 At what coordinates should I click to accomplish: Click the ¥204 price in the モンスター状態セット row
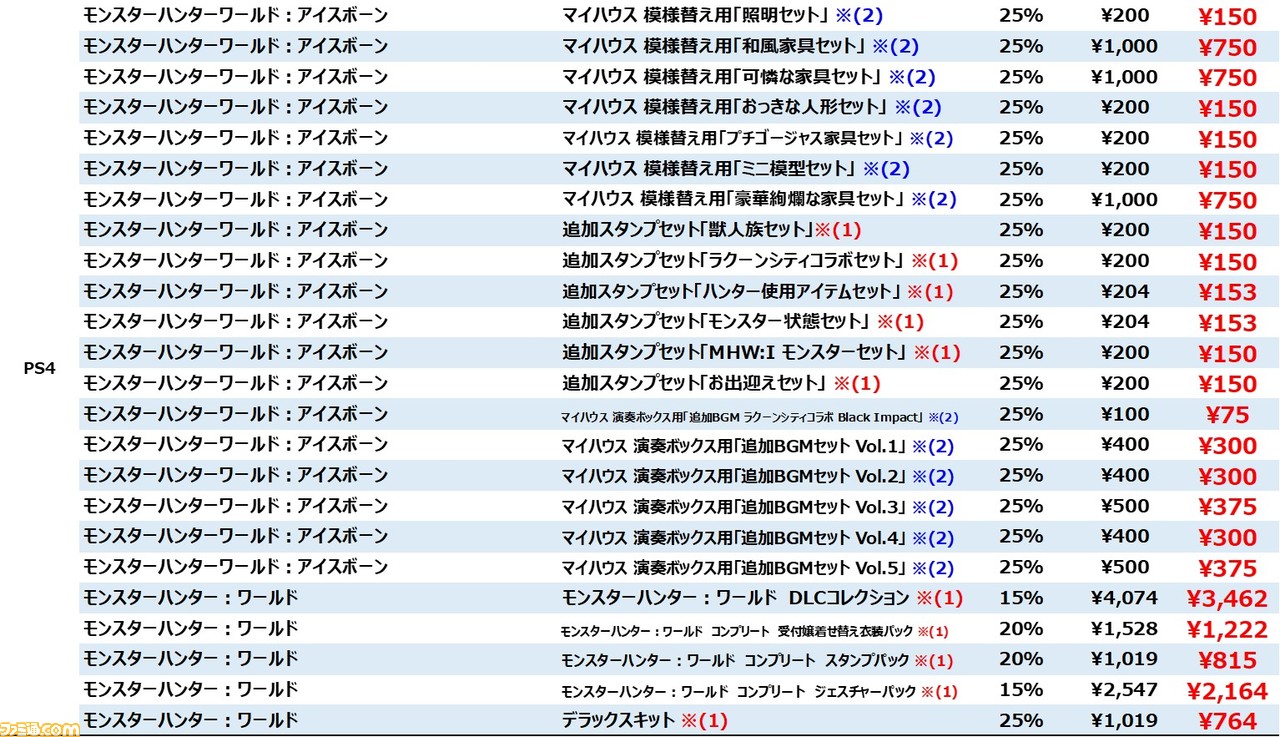point(1125,322)
